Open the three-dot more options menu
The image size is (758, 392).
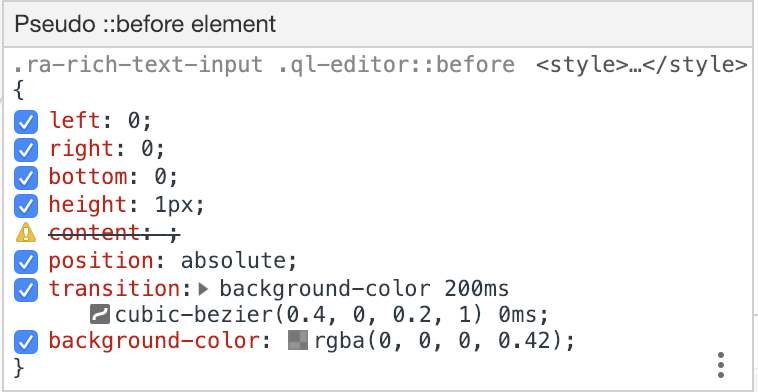point(720,365)
